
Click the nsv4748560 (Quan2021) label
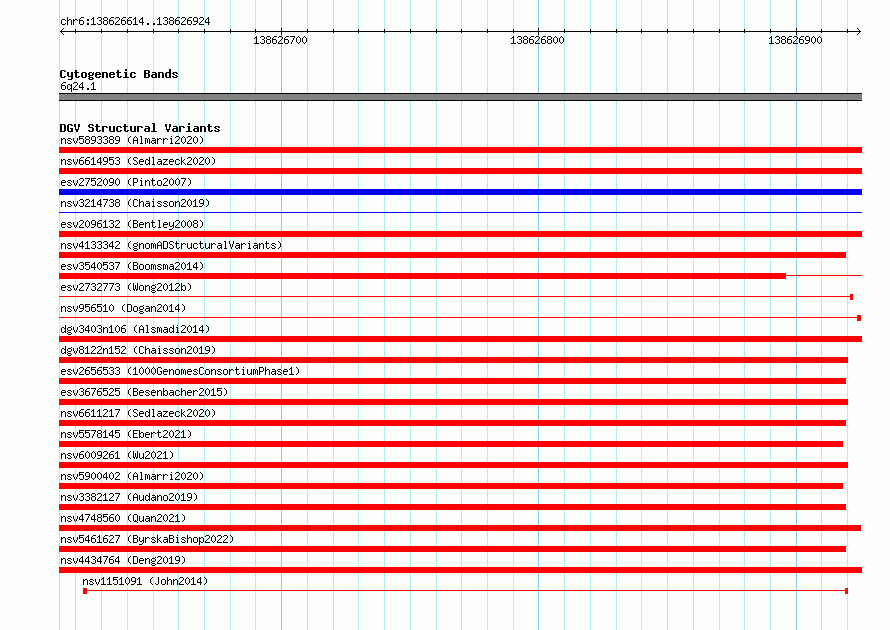click(x=123, y=518)
